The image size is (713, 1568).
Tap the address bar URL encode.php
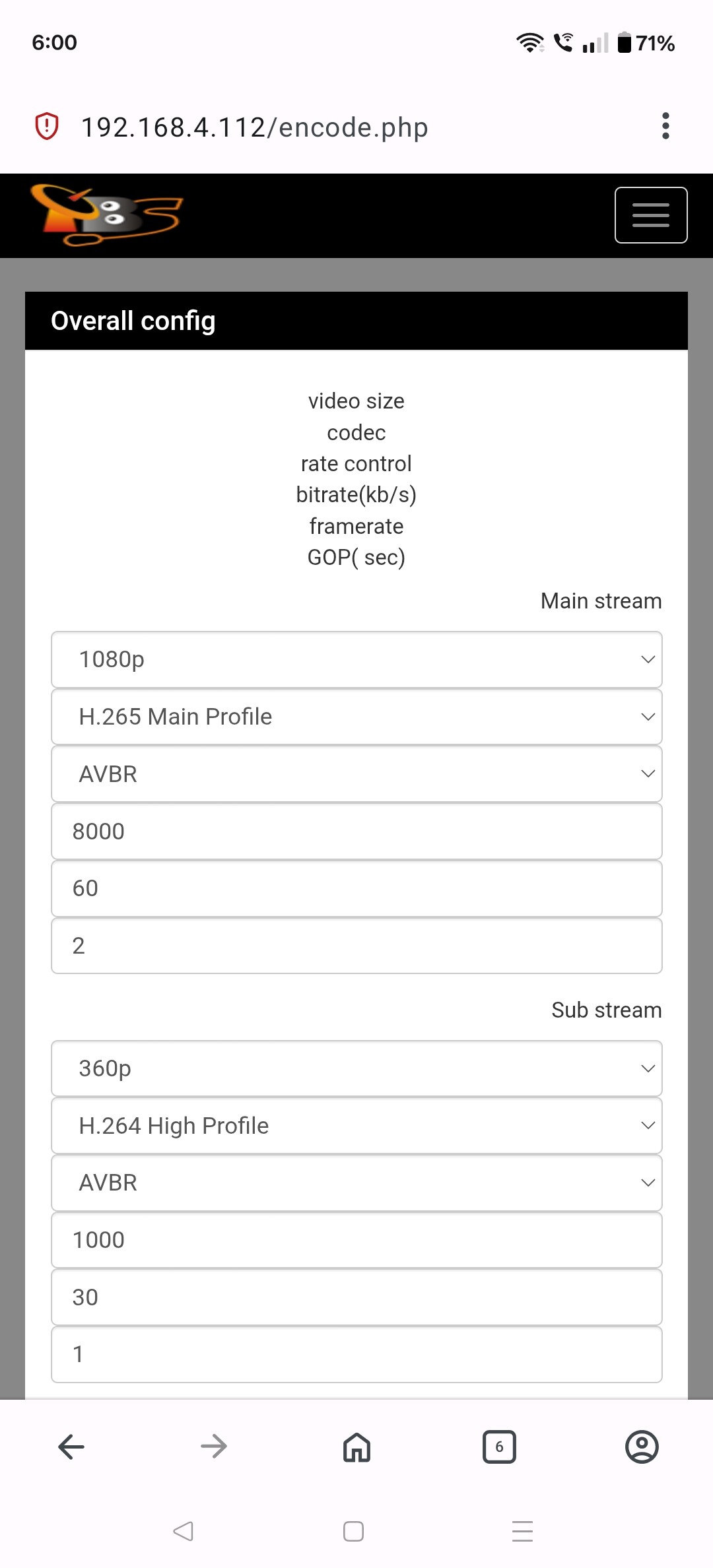pos(254,127)
